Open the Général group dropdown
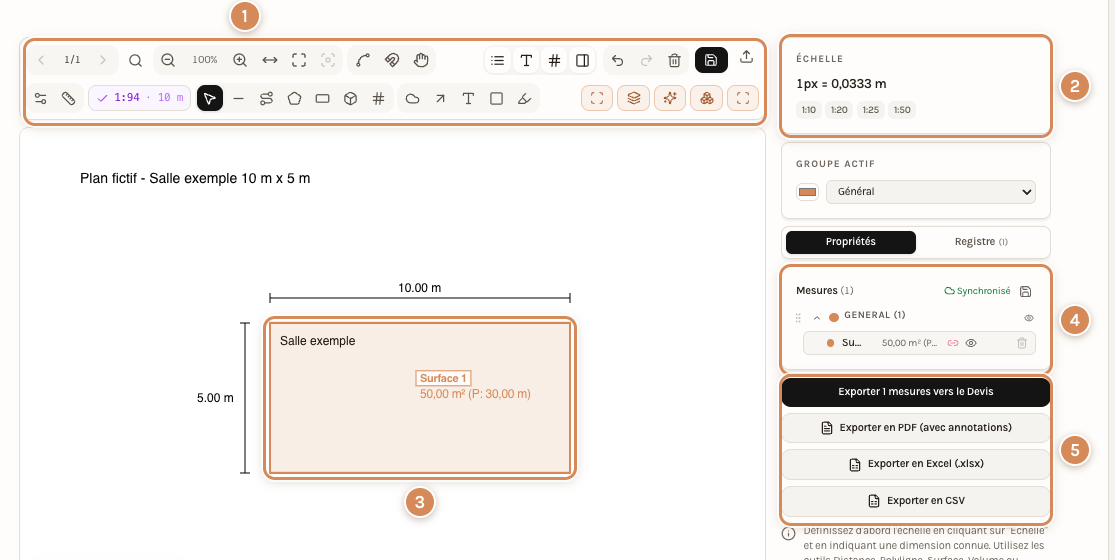 (x=931, y=192)
